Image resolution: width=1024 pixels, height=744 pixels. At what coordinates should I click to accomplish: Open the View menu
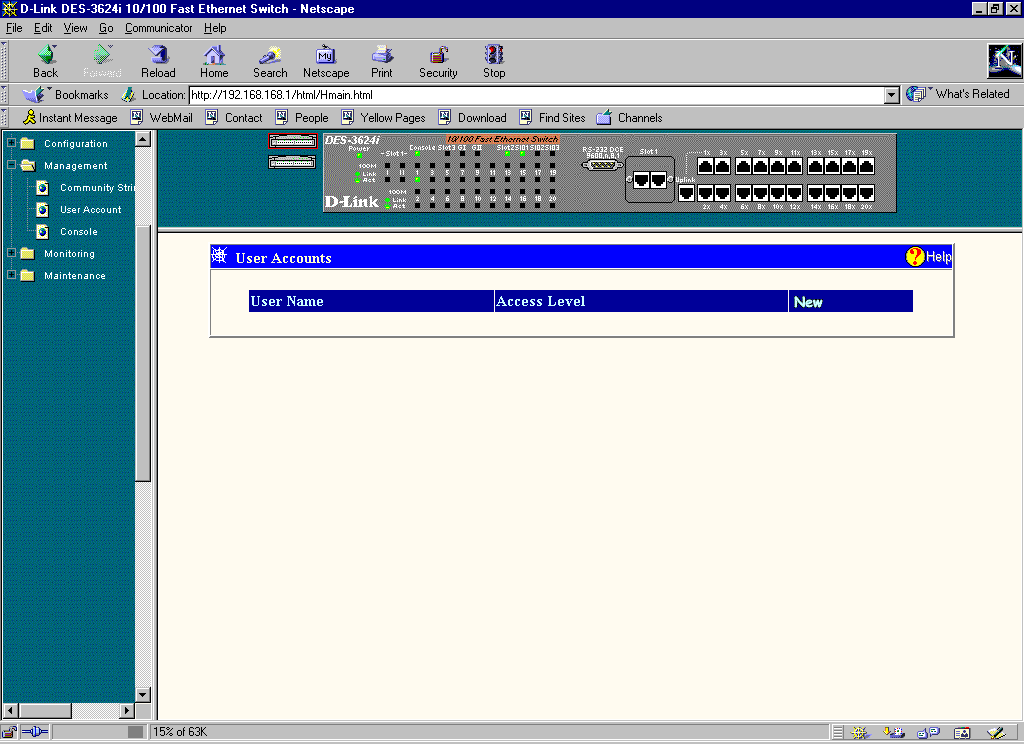click(75, 28)
